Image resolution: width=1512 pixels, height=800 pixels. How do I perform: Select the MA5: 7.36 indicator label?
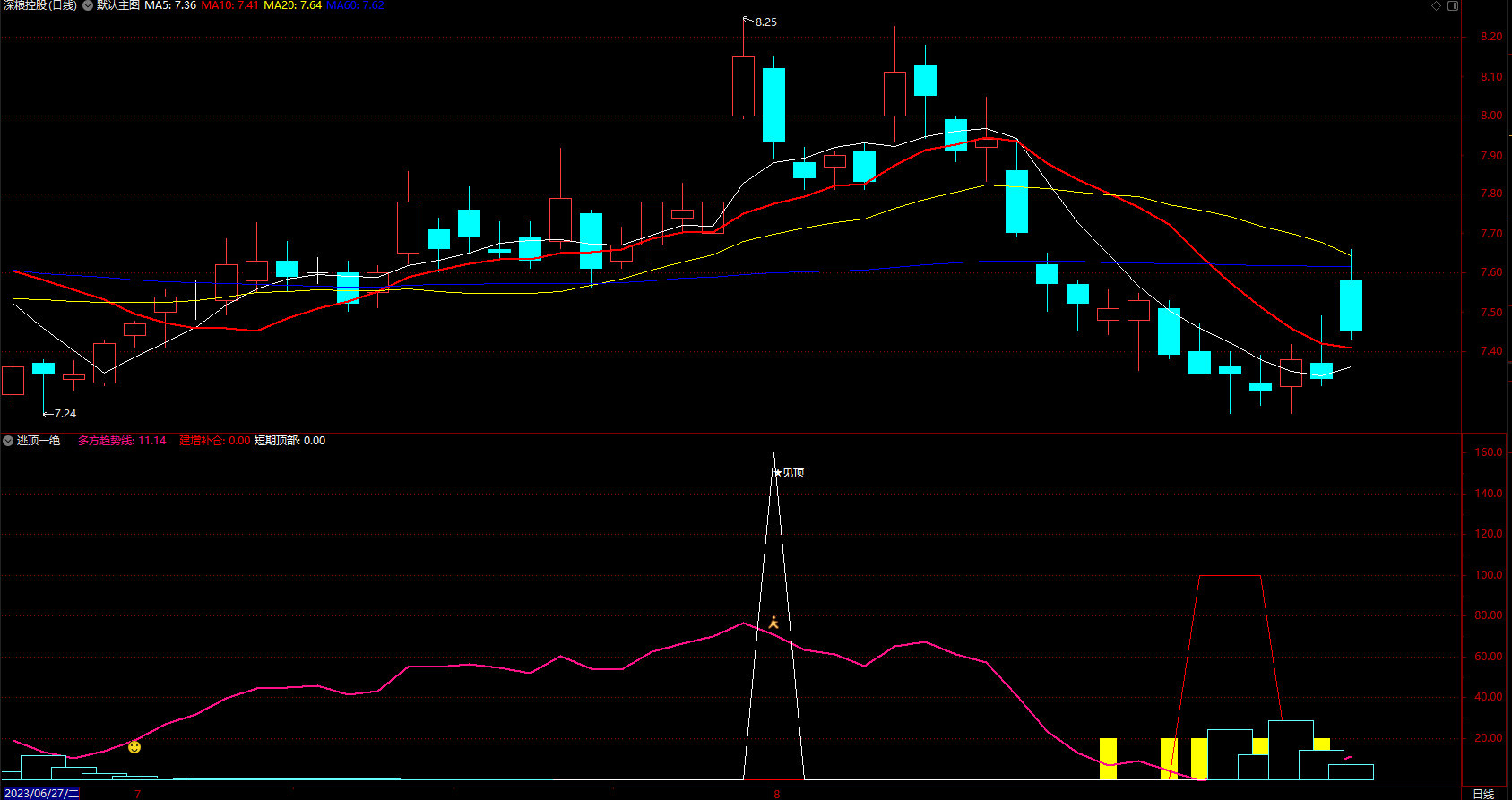pos(170,5)
